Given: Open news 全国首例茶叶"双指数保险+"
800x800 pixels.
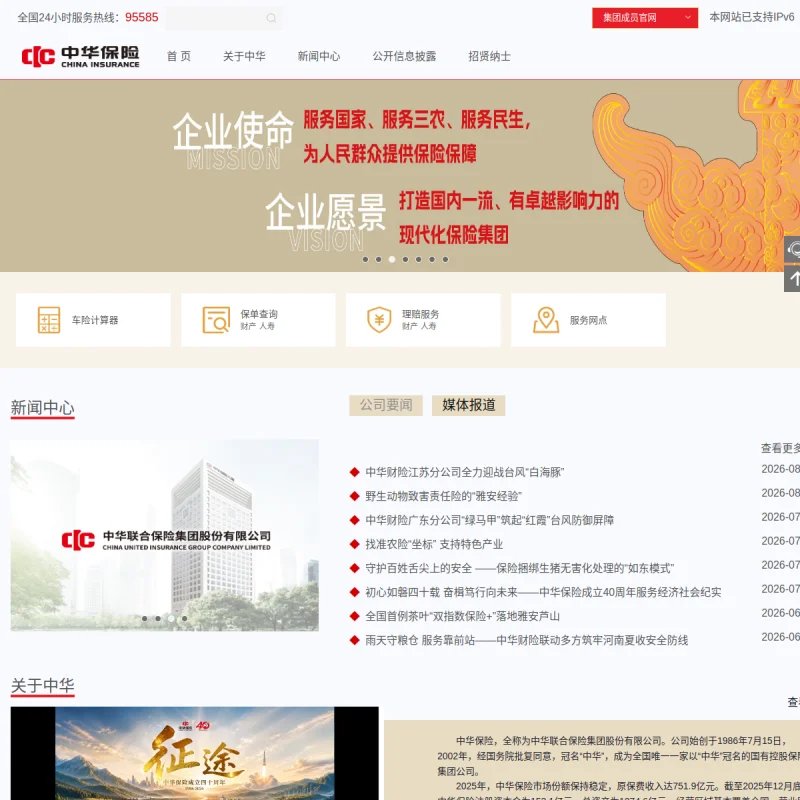Looking at the screenshot, I should [x=463, y=616].
